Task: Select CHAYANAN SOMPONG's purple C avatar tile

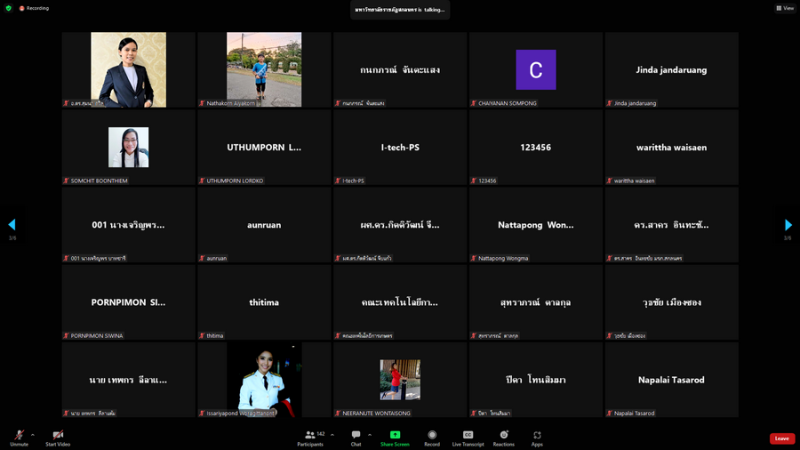Action: pos(536,70)
